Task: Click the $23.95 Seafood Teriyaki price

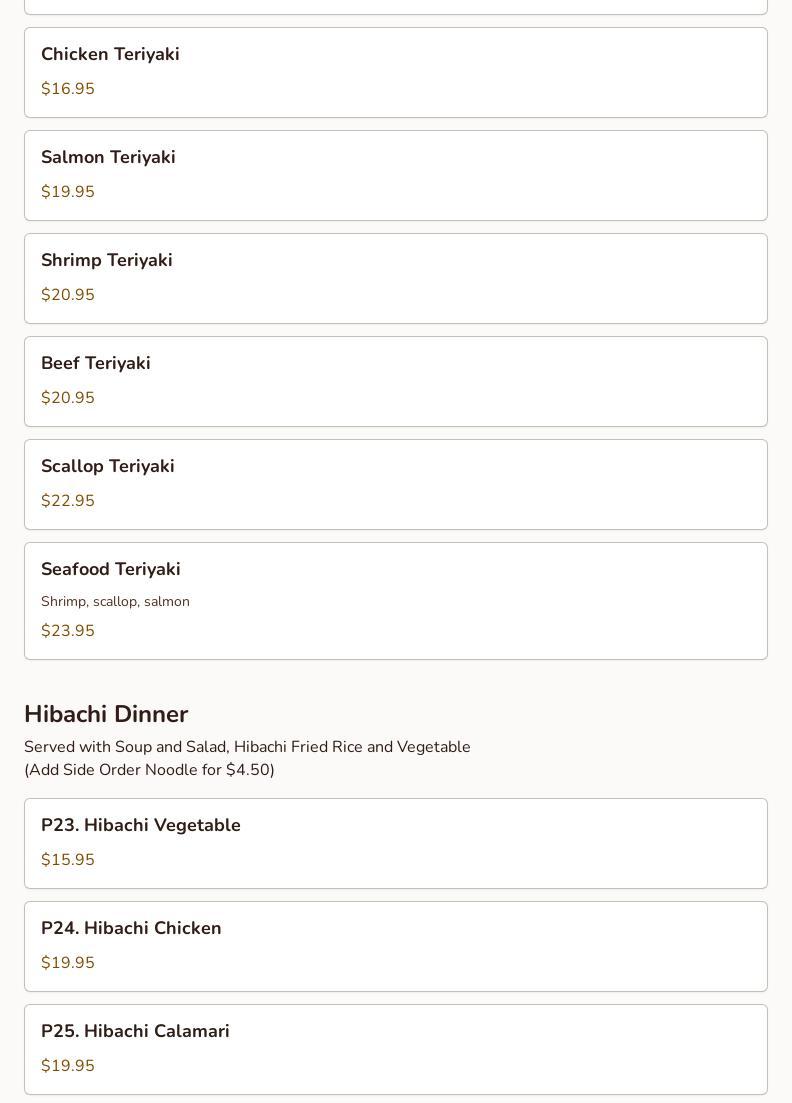Action: pos(68,631)
